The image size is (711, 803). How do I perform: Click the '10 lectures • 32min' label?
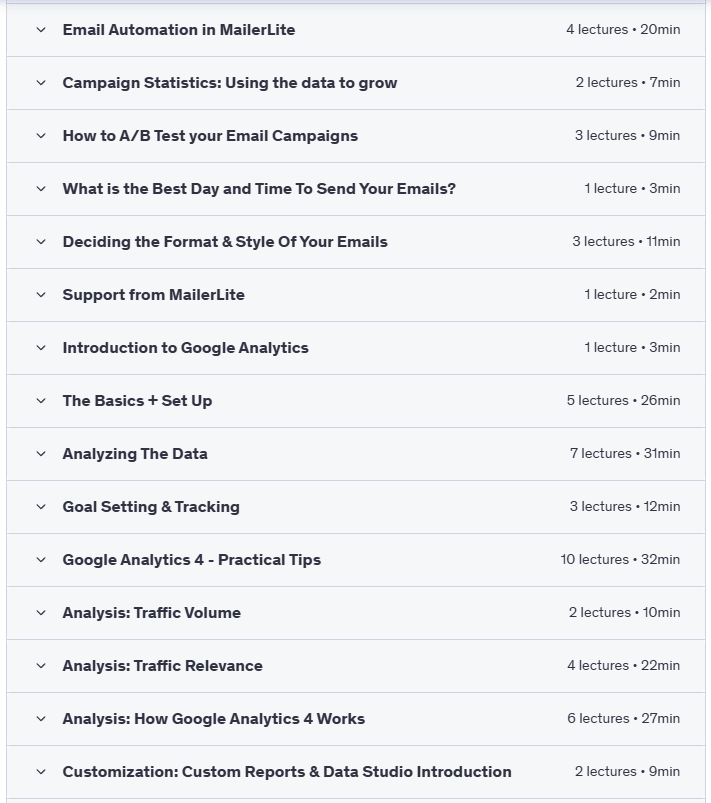pyautogui.click(x=620, y=560)
